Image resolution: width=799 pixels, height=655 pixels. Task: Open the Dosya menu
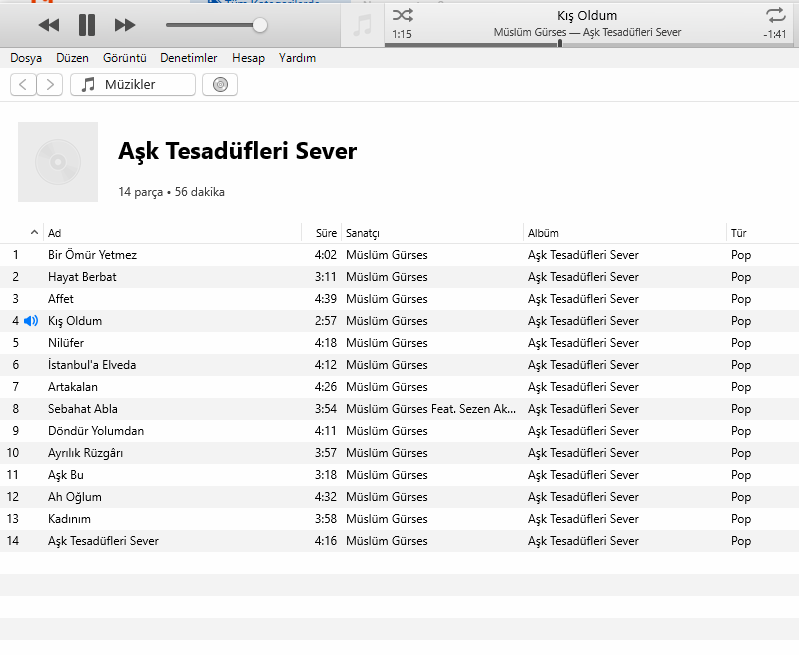pos(26,58)
